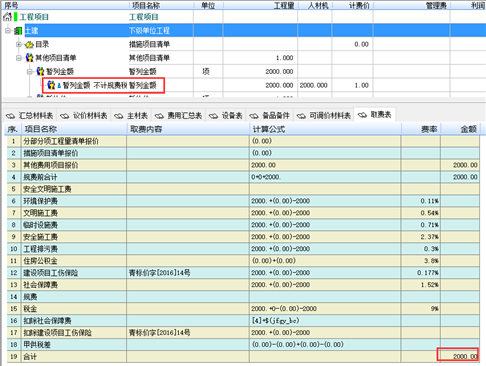The image size is (486, 366).
Task: Select row 安全施工费
Action: click(243, 237)
